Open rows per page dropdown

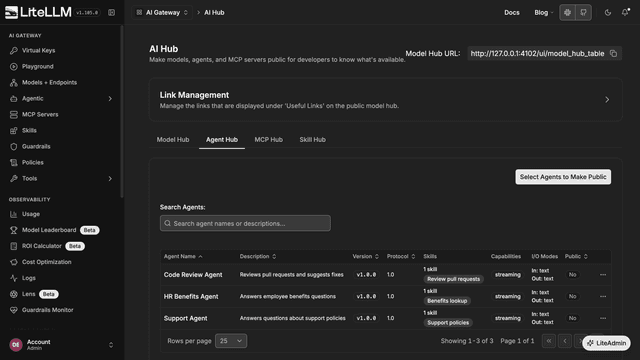tap(231, 341)
